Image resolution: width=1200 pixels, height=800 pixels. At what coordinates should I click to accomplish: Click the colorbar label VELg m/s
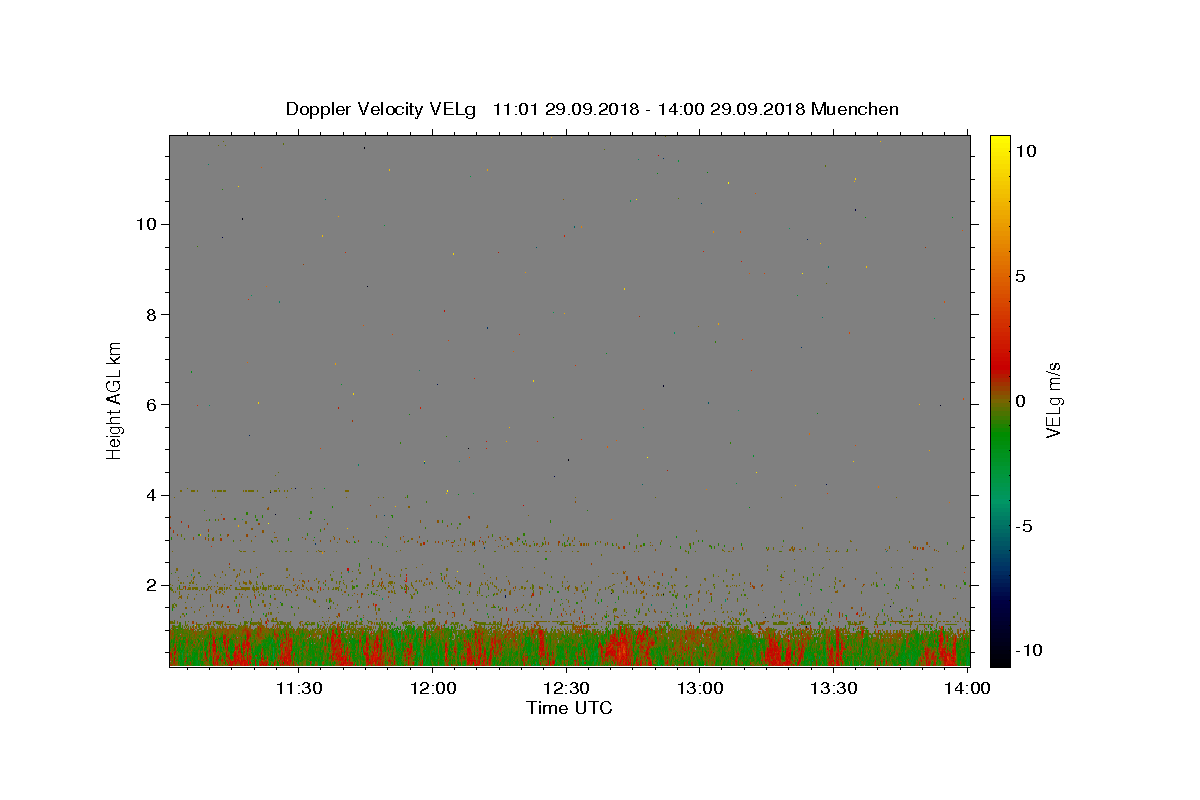[x=1053, y=400]
